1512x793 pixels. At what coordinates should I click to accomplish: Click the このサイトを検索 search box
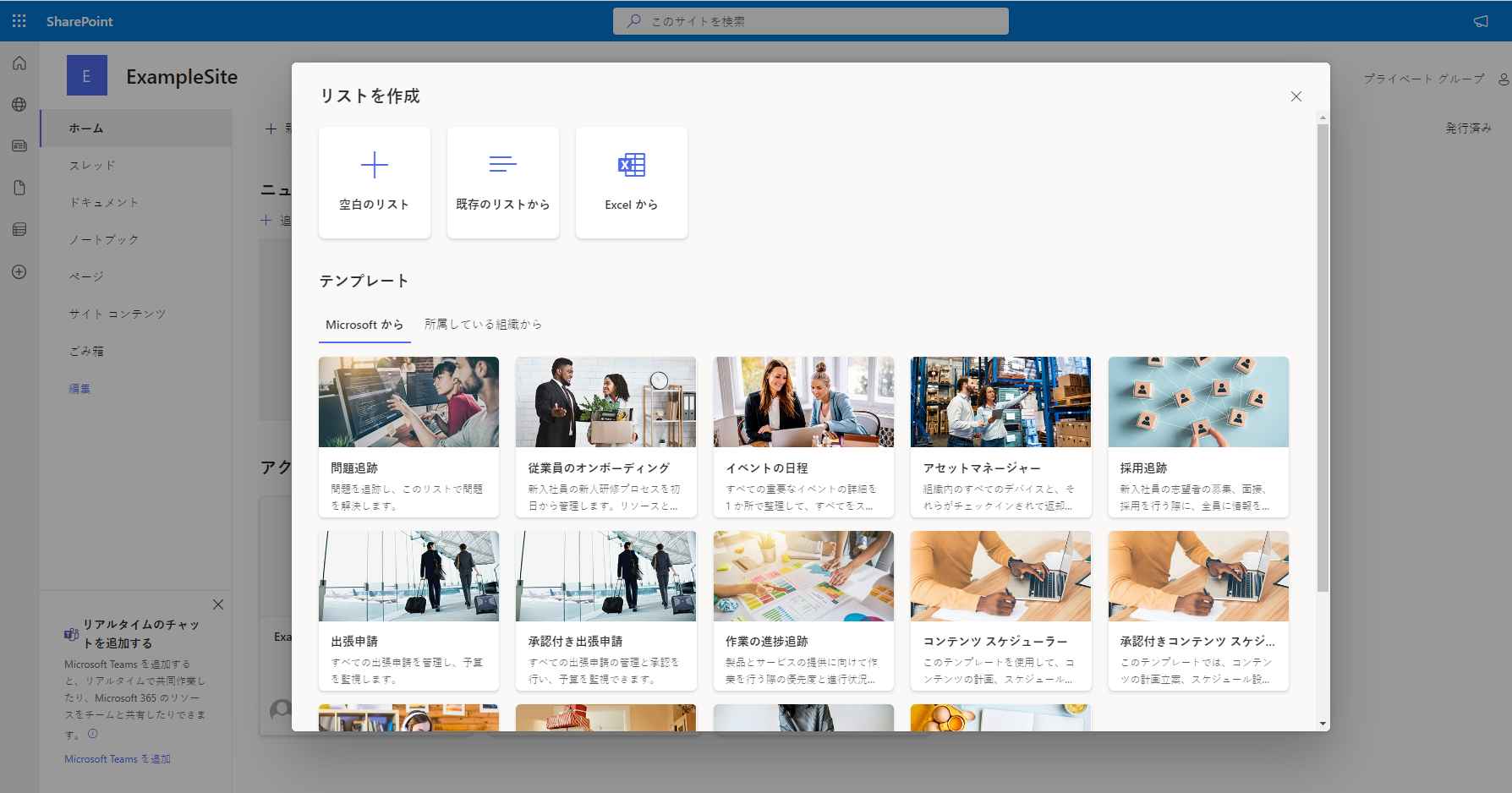[811, 21]
